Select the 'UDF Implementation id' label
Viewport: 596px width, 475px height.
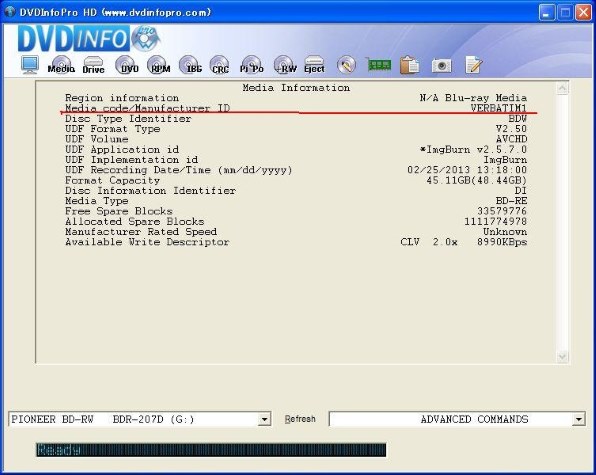[132, 160]
